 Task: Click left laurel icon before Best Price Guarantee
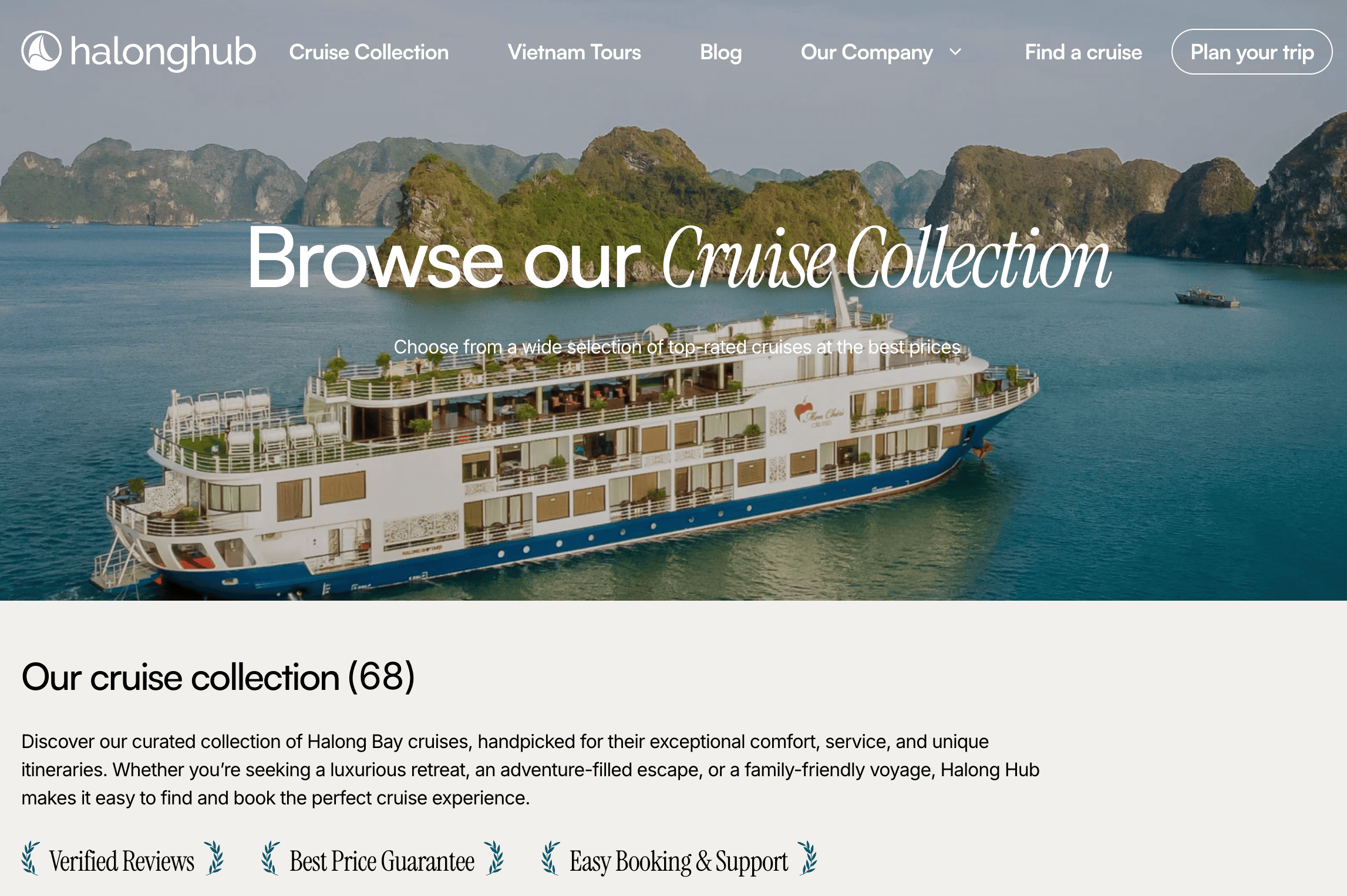(270, 858)
